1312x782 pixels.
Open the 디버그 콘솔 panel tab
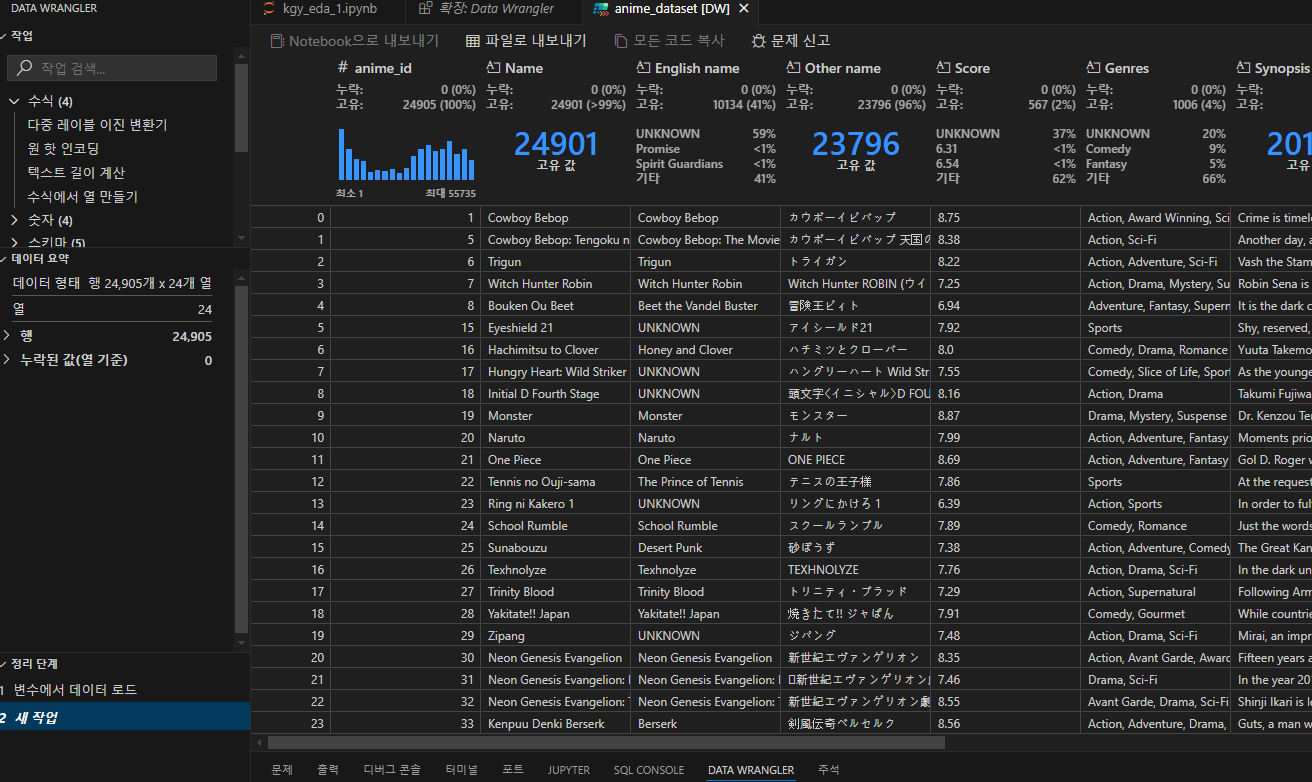[x=392, y=770]
